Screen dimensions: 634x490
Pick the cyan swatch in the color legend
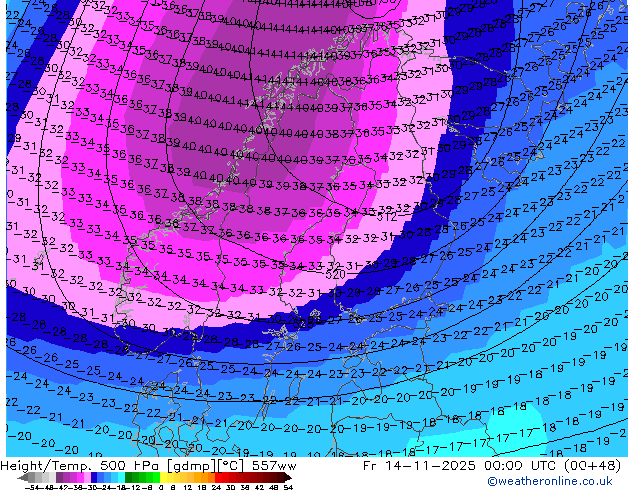click(121, 478)
